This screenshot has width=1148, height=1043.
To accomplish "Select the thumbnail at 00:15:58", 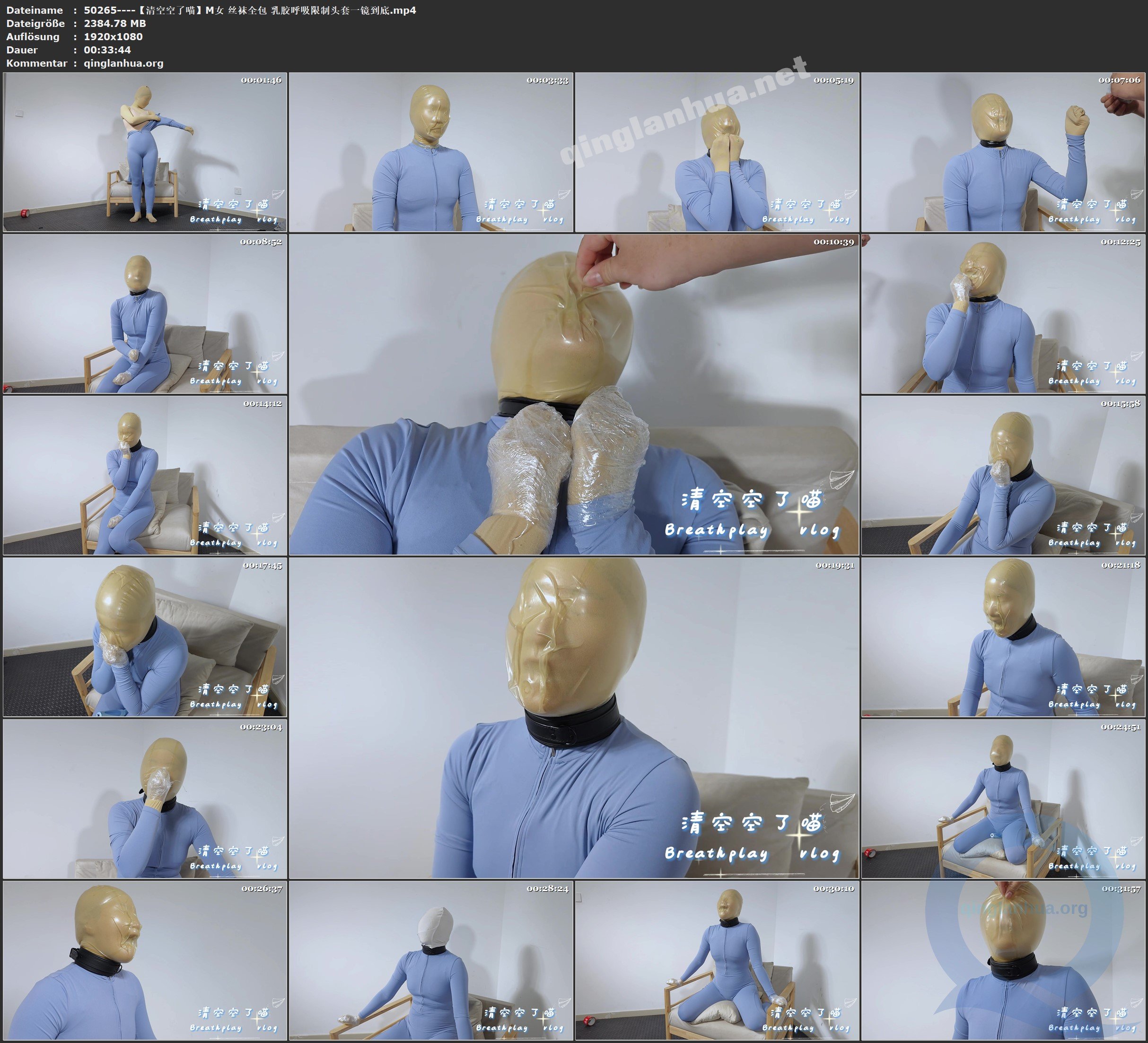I will pos(1003,475).
